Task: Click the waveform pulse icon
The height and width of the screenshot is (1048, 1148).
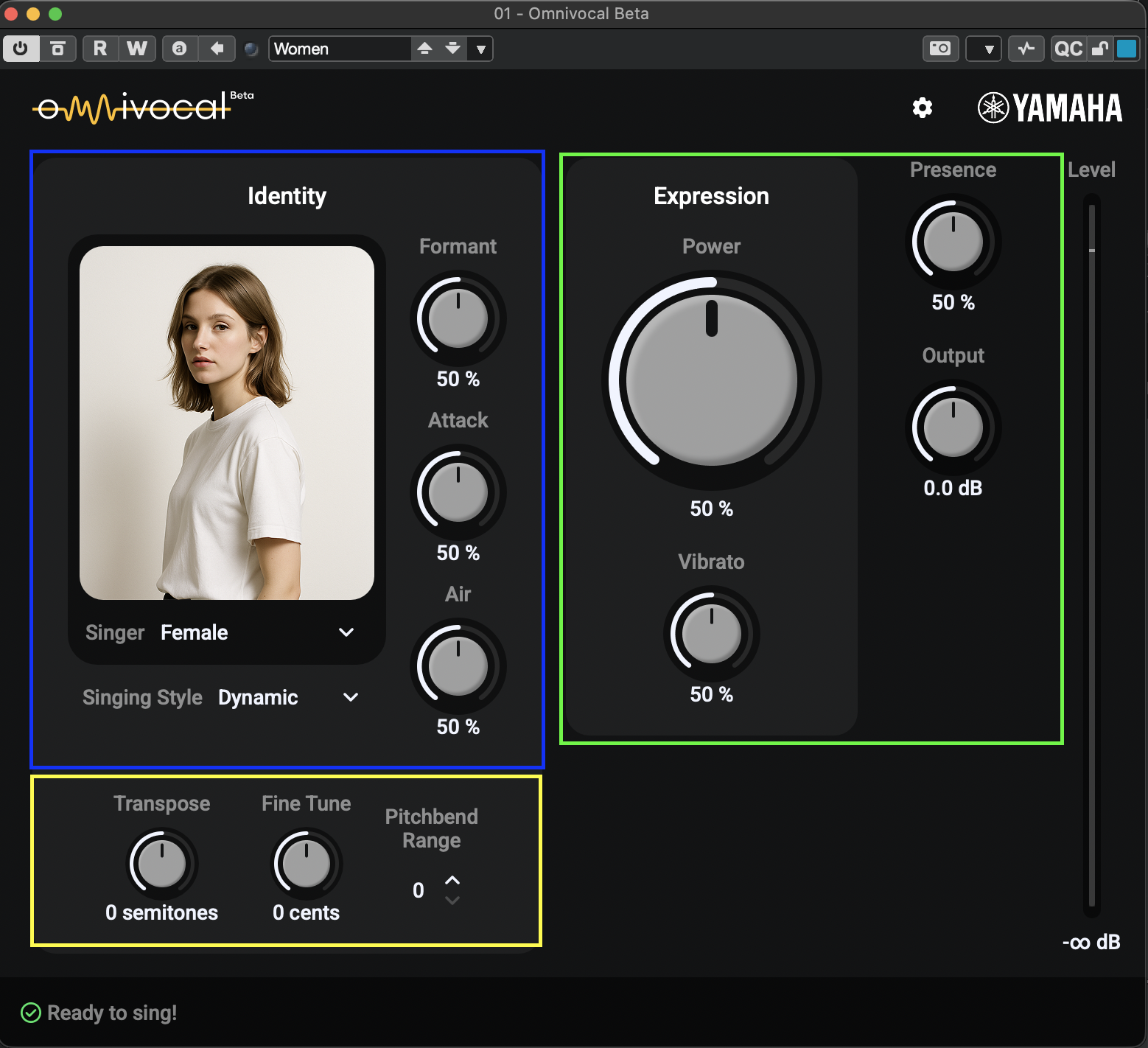Action: pyautogui.click(x=1026, y=49)
